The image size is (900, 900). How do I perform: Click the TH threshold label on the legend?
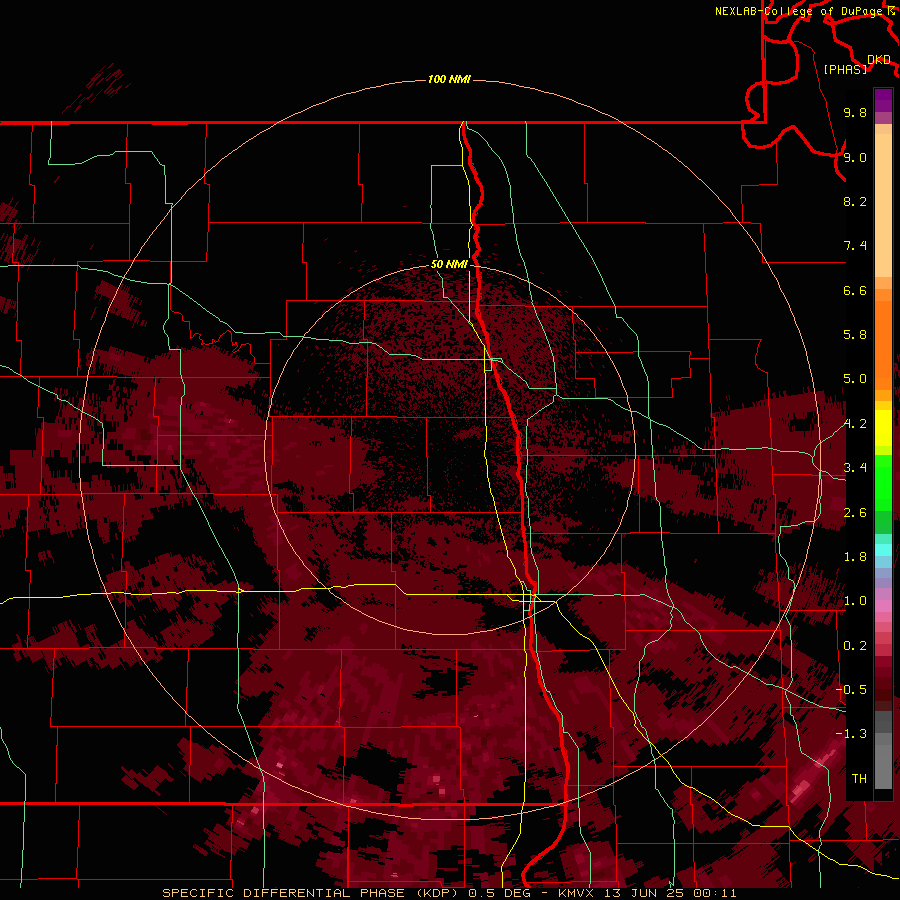click(859, 779)
